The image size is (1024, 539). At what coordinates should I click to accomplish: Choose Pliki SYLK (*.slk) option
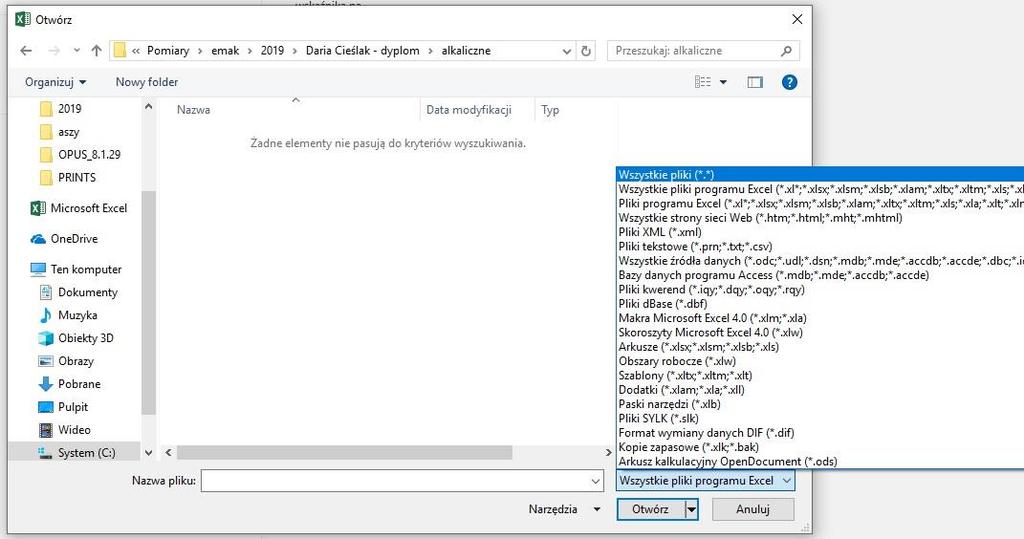[820, 418]
